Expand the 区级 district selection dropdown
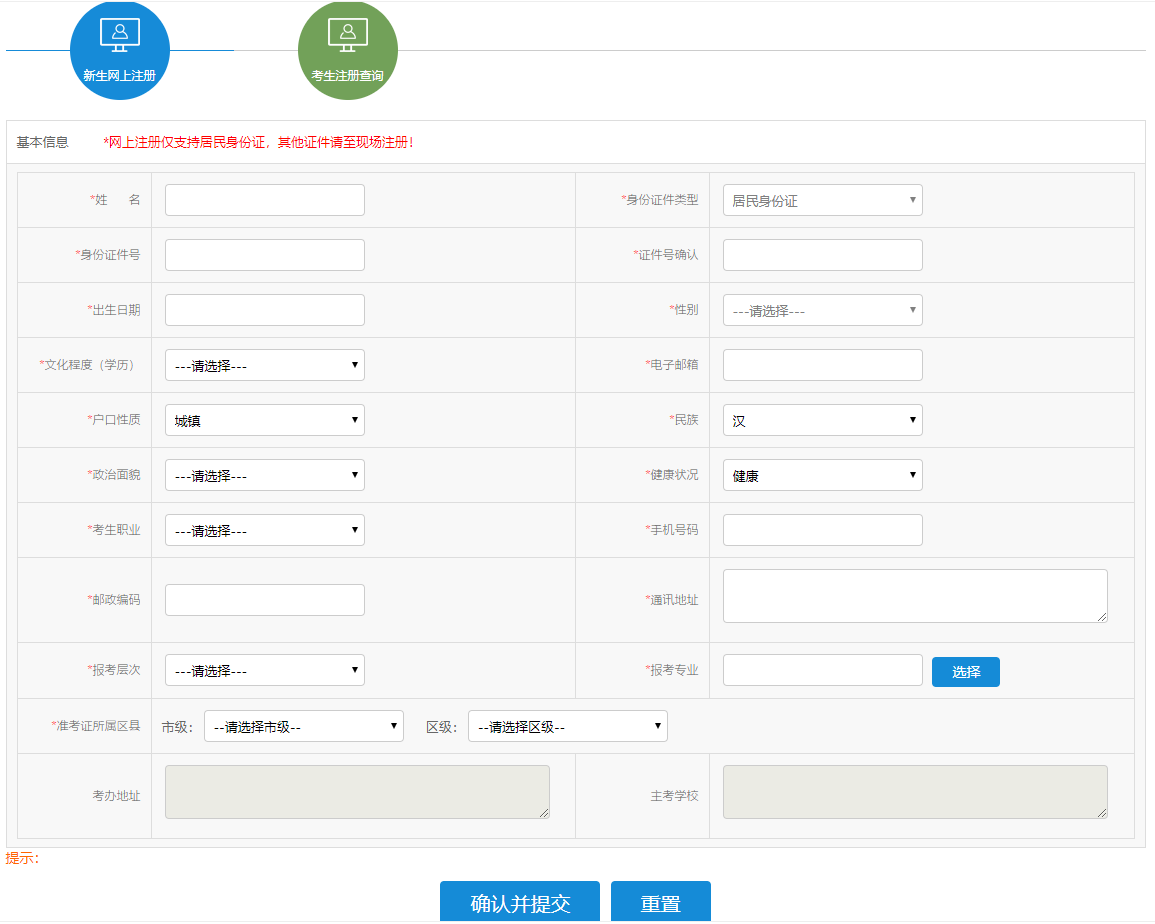 (x=567, y=726)
